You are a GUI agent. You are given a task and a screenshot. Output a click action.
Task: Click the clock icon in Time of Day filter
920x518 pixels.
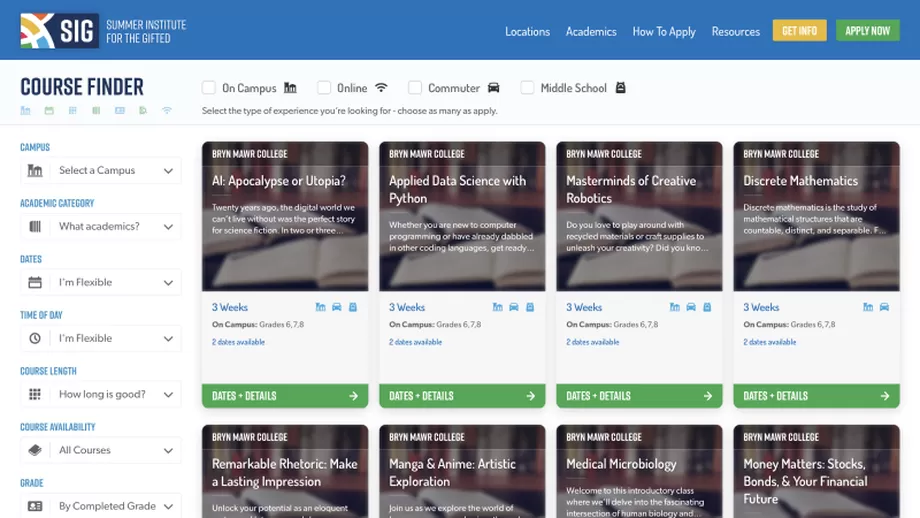(35, 339)
